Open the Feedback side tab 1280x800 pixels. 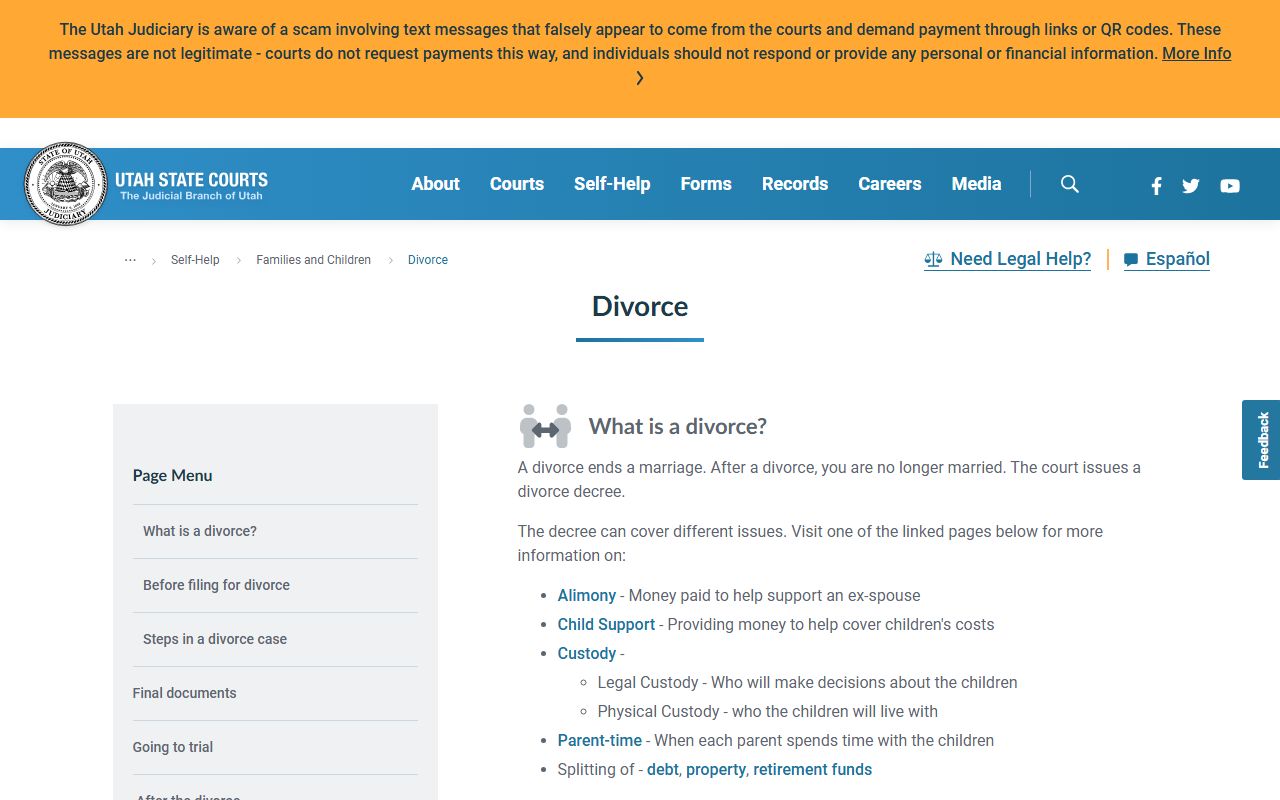coord(1261,440)
